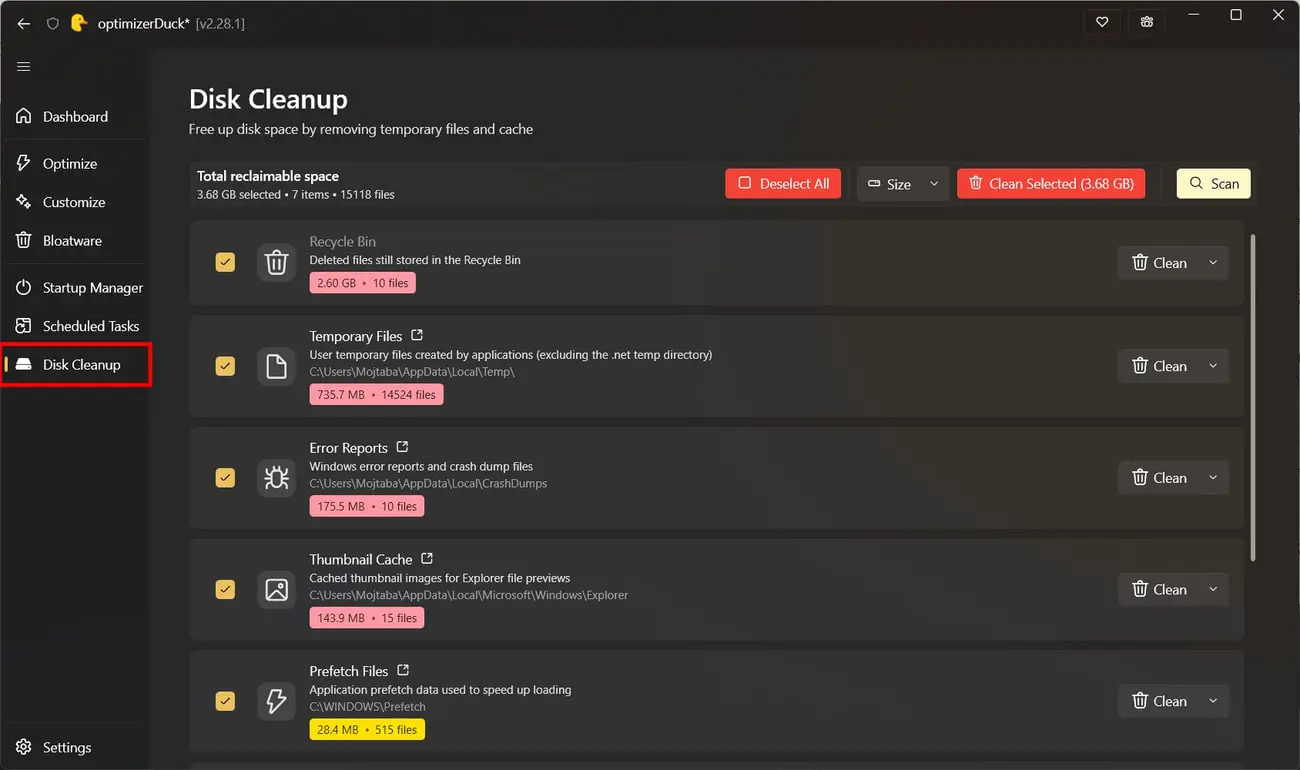Expand the Thumbnail Cache Clean options chevron

coord(1213,590)
